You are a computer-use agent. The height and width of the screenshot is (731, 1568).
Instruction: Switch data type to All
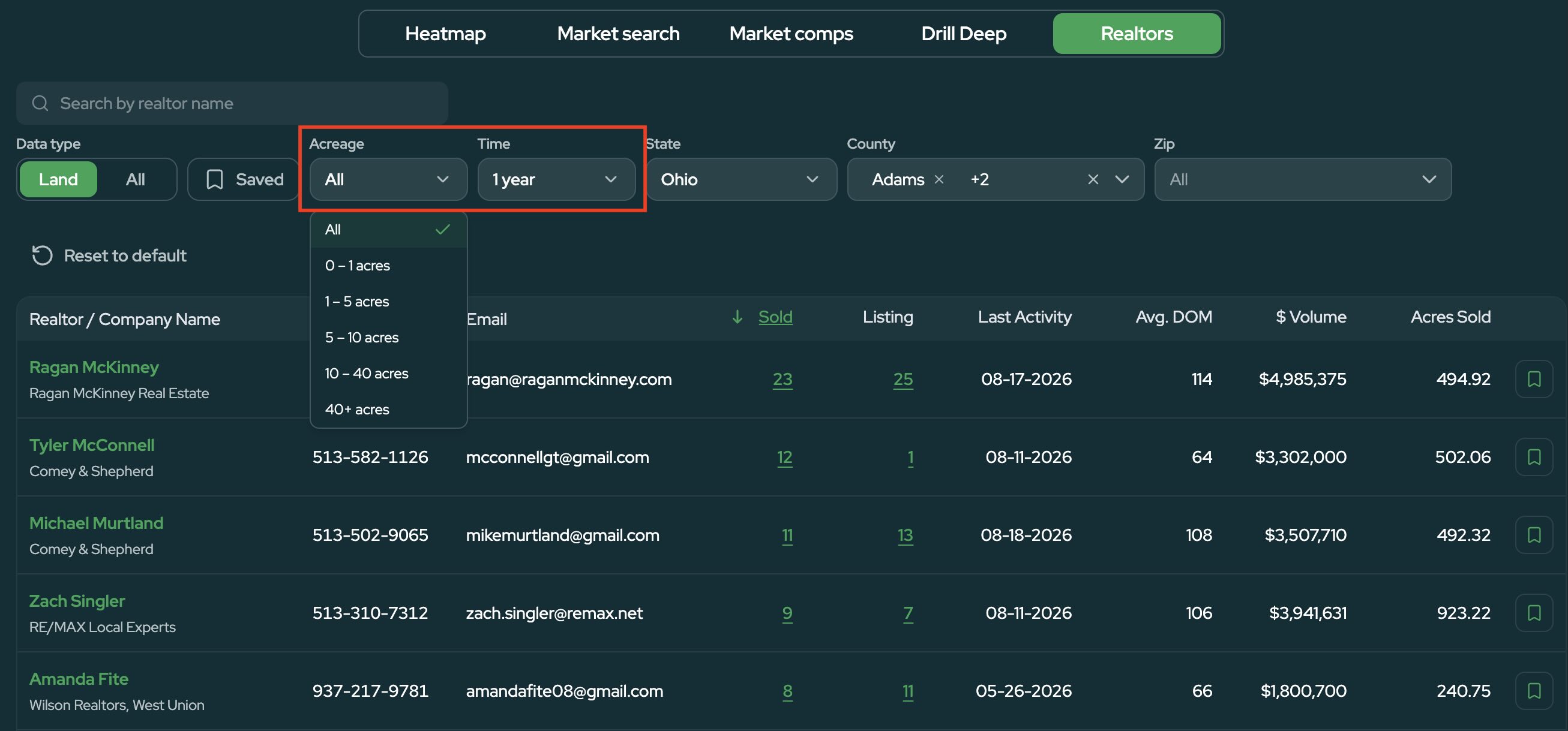(x=135, y=179)
